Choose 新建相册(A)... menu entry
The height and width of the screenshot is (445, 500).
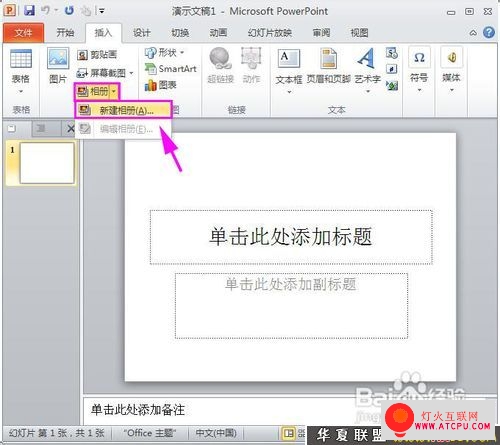(123, 110)
